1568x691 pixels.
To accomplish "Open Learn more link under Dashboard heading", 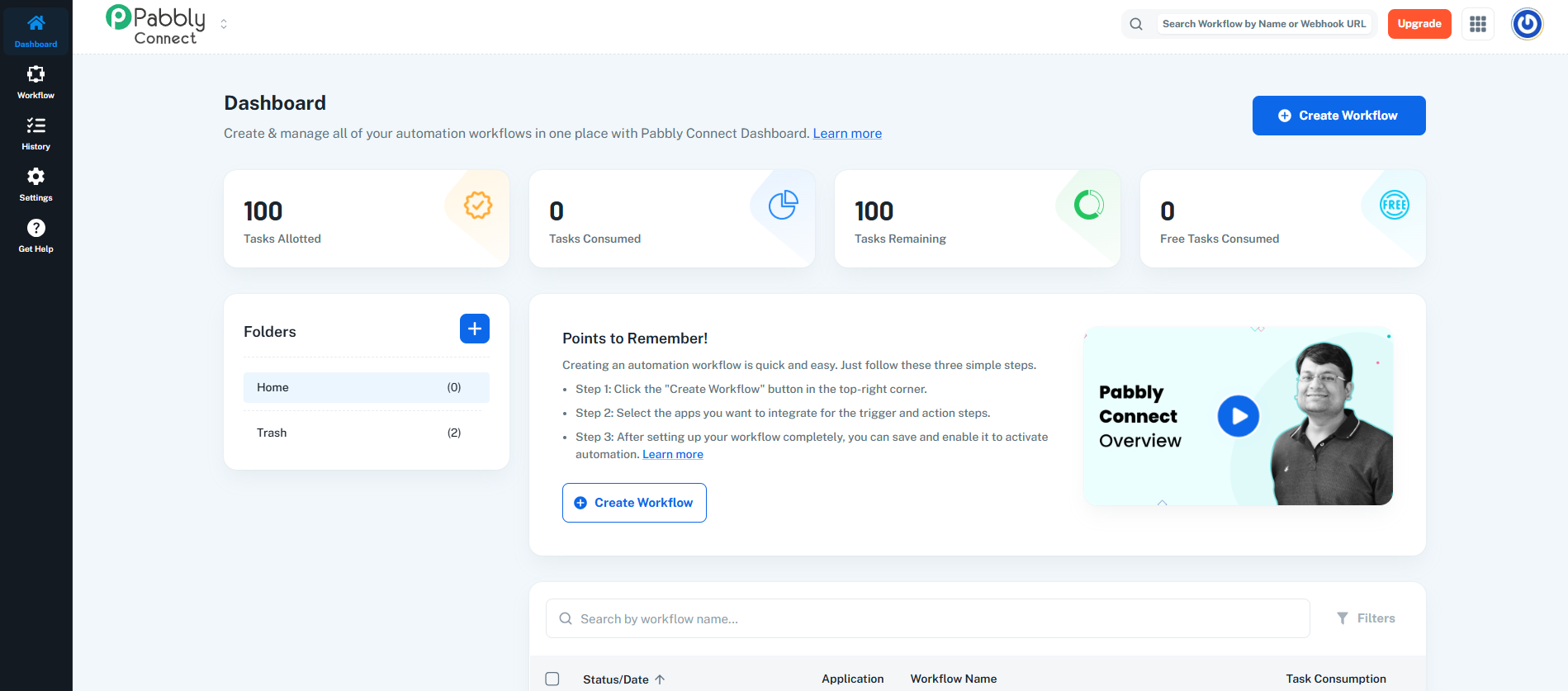I will coord(846,134).
